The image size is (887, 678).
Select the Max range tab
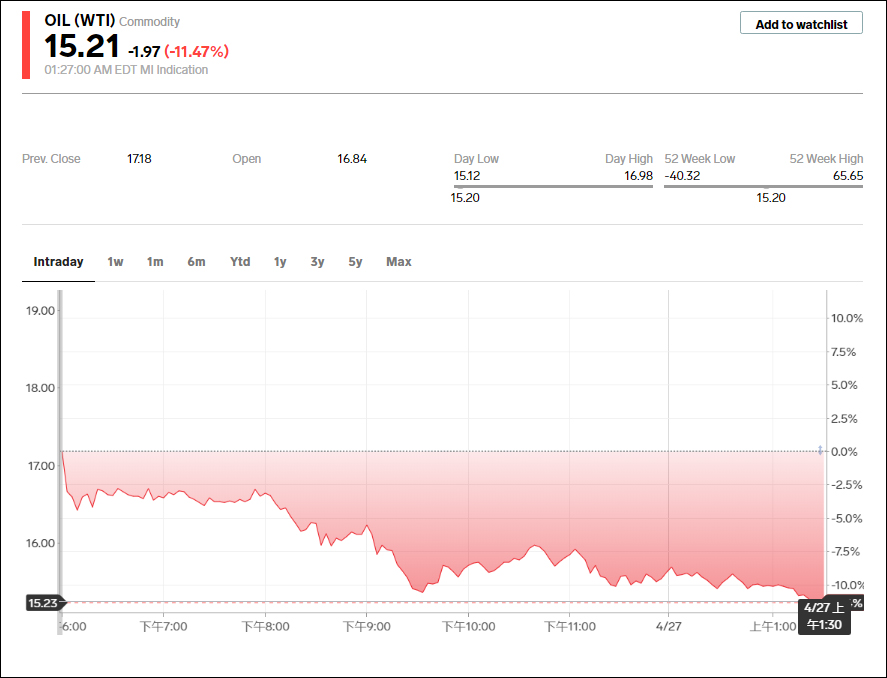(399, 262)
